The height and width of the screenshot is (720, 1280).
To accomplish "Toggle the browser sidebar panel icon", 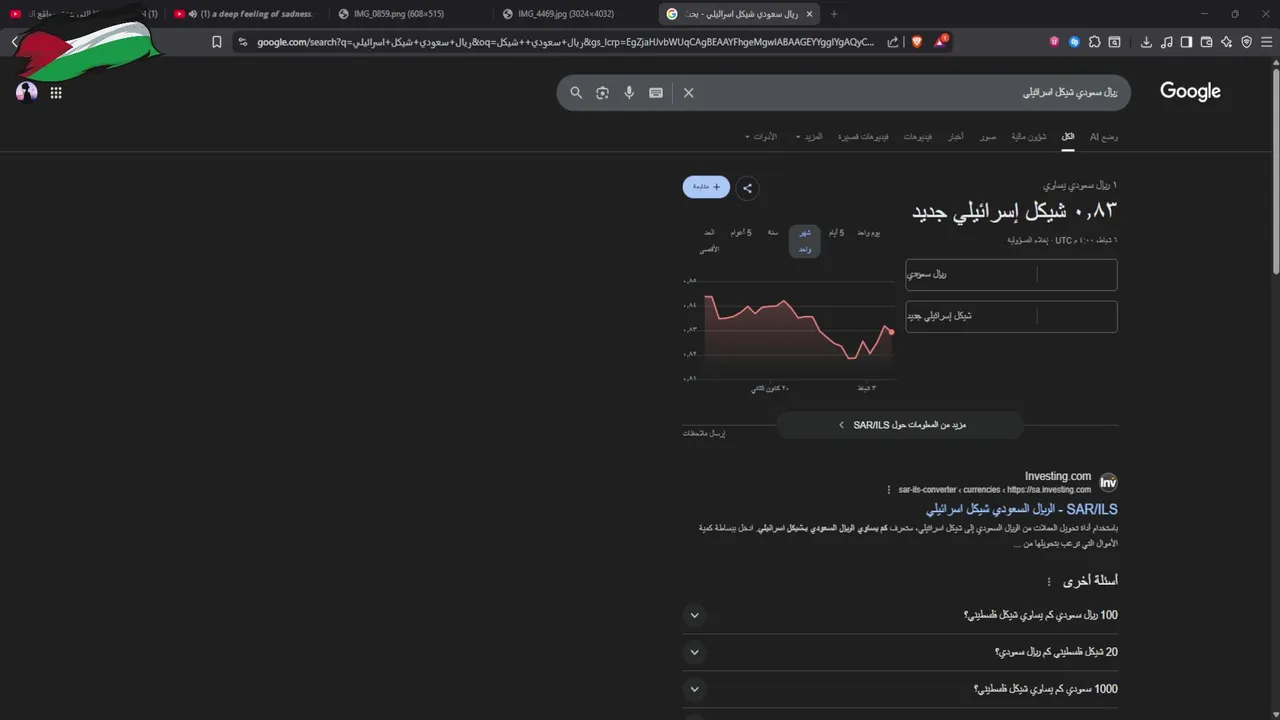I will pyautogui.click(x=1186, y=42).
